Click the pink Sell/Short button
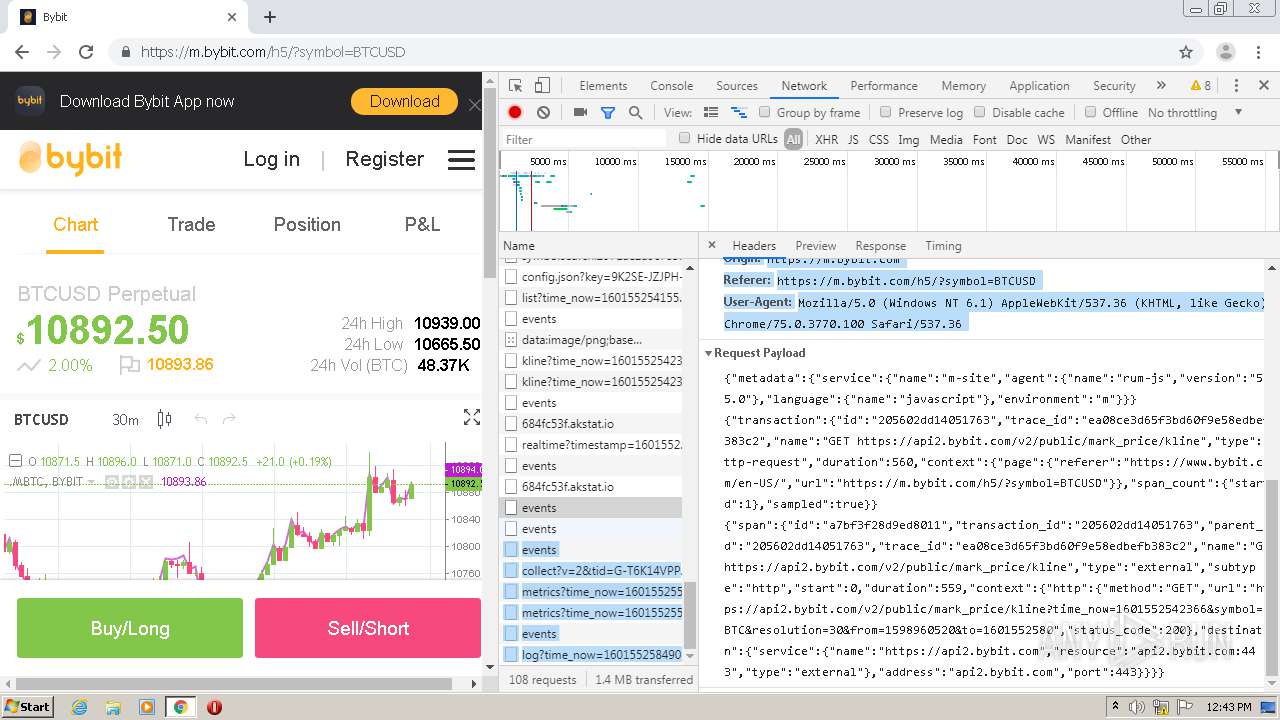Screen dimensions: 1280x720 click(x=368, y=628)
